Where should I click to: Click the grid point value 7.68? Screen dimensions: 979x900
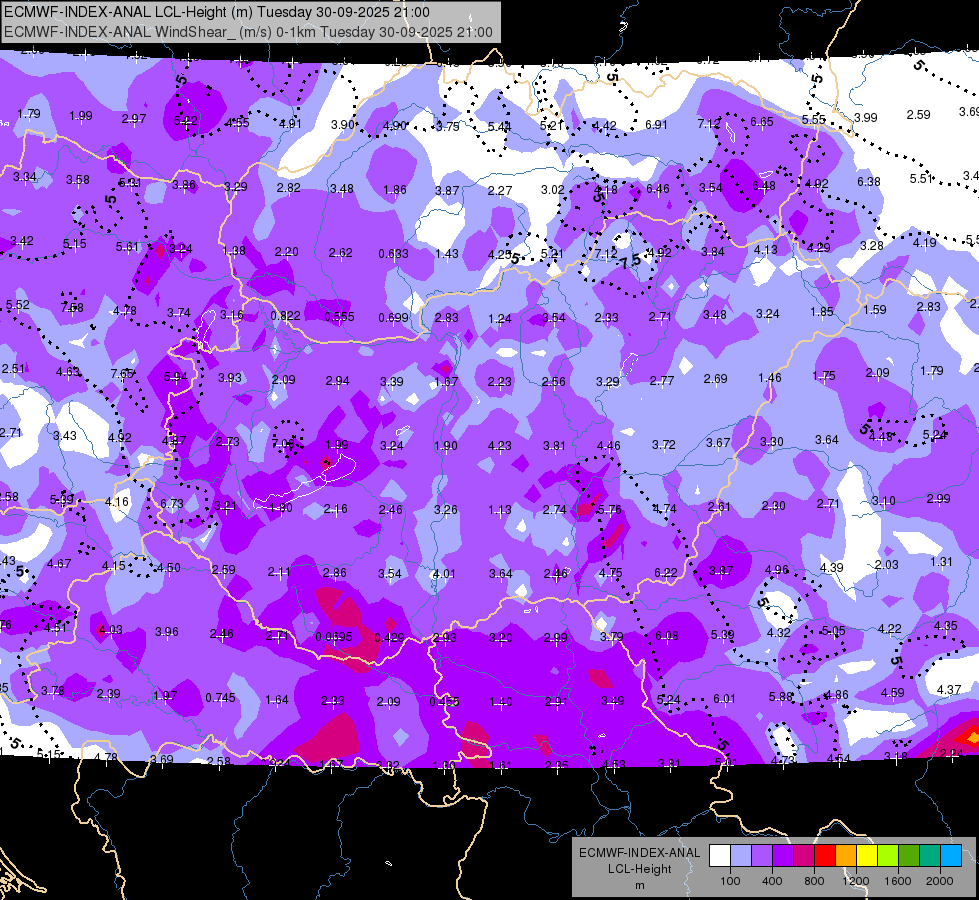click(72, 307)
